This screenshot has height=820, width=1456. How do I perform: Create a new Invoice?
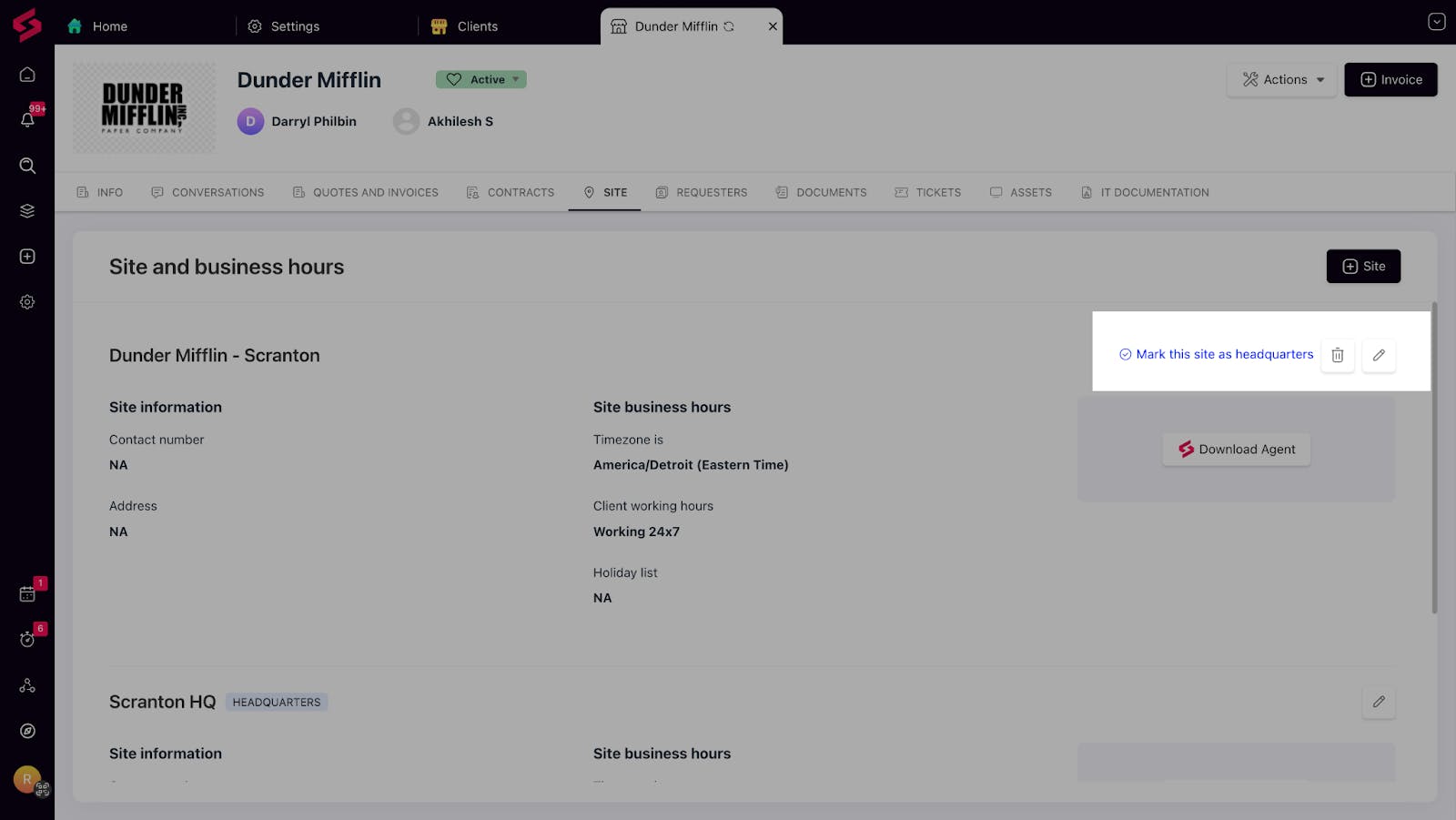(x=1390, y=80)
